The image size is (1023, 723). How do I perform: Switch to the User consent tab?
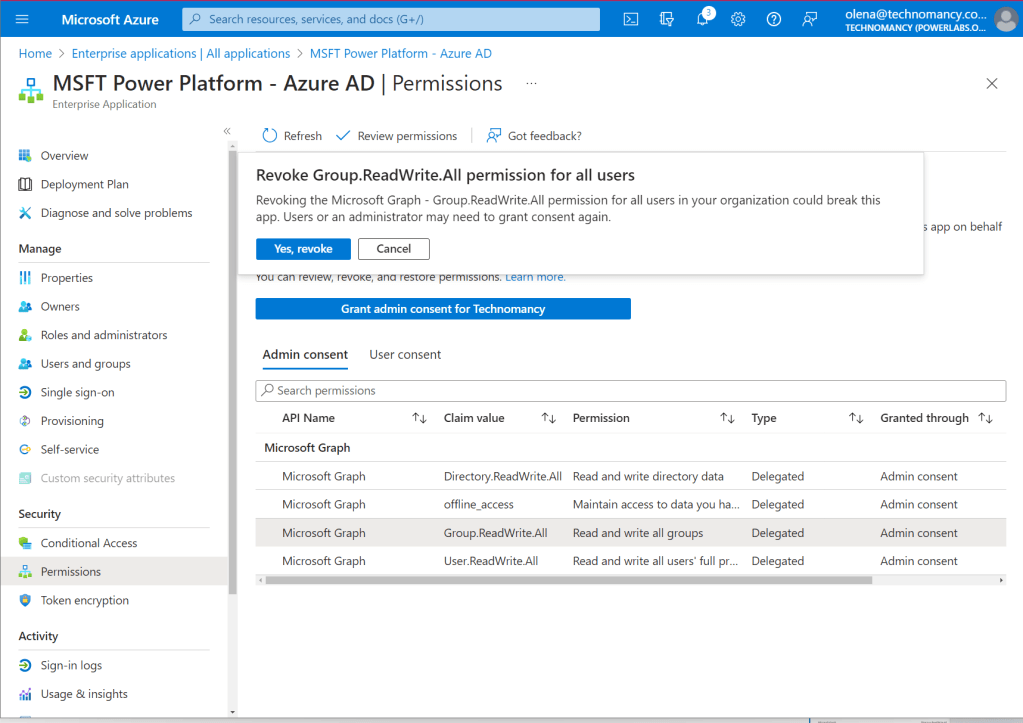tap(405, 355)
